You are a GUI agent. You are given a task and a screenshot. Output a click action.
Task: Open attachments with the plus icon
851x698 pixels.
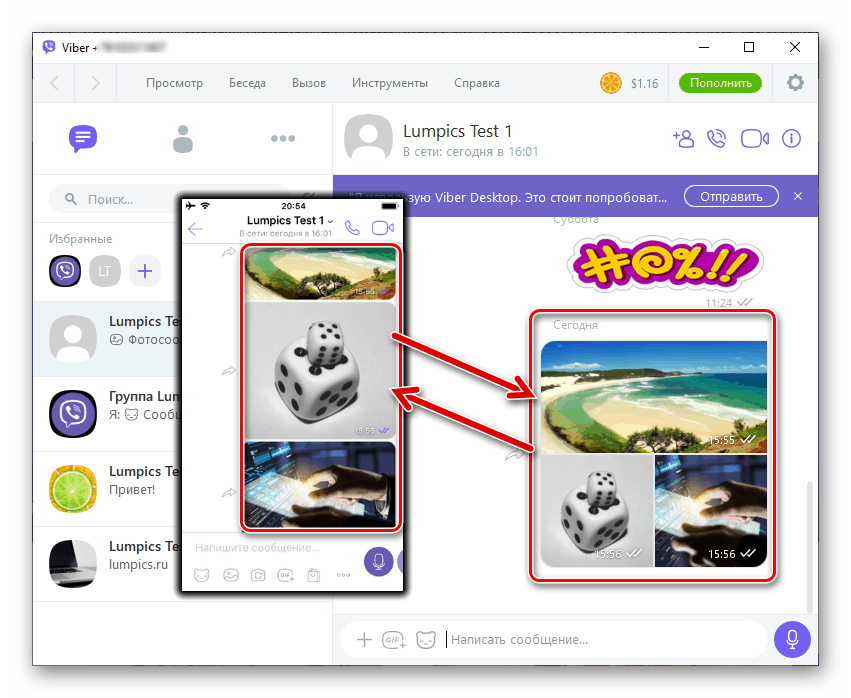364,639
